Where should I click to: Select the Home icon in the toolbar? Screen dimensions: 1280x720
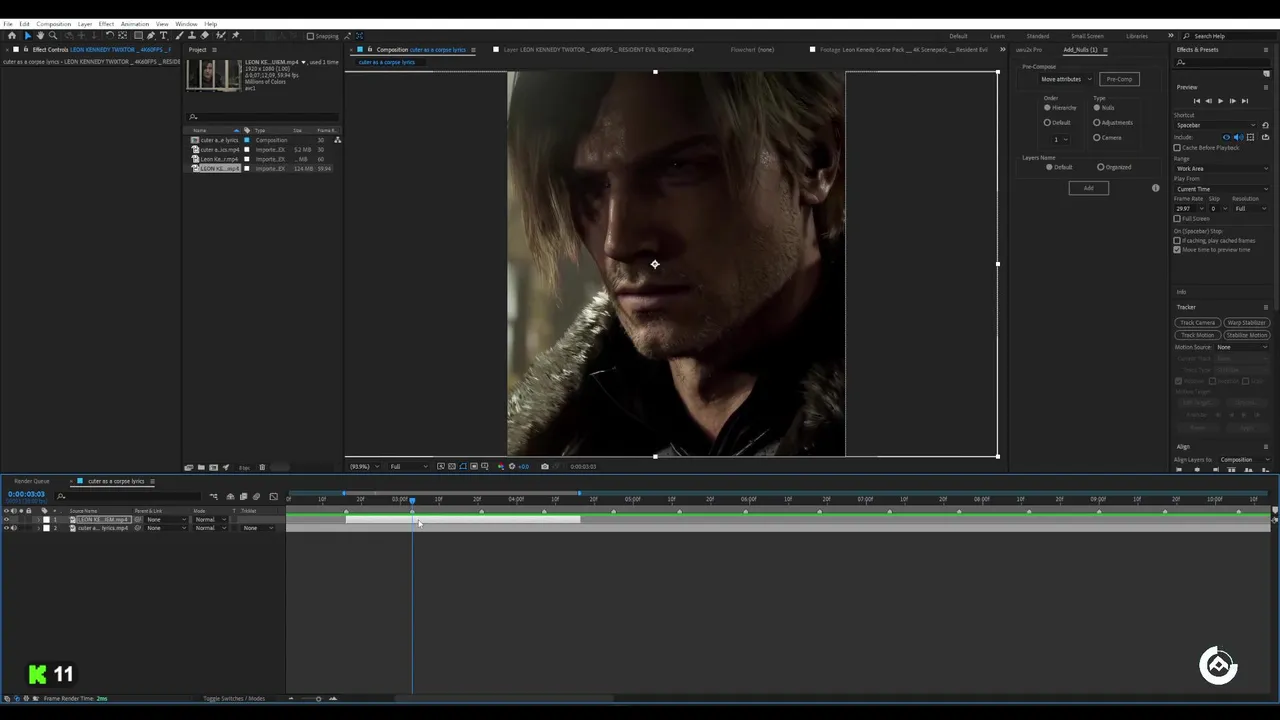click(x=12, y=36)
